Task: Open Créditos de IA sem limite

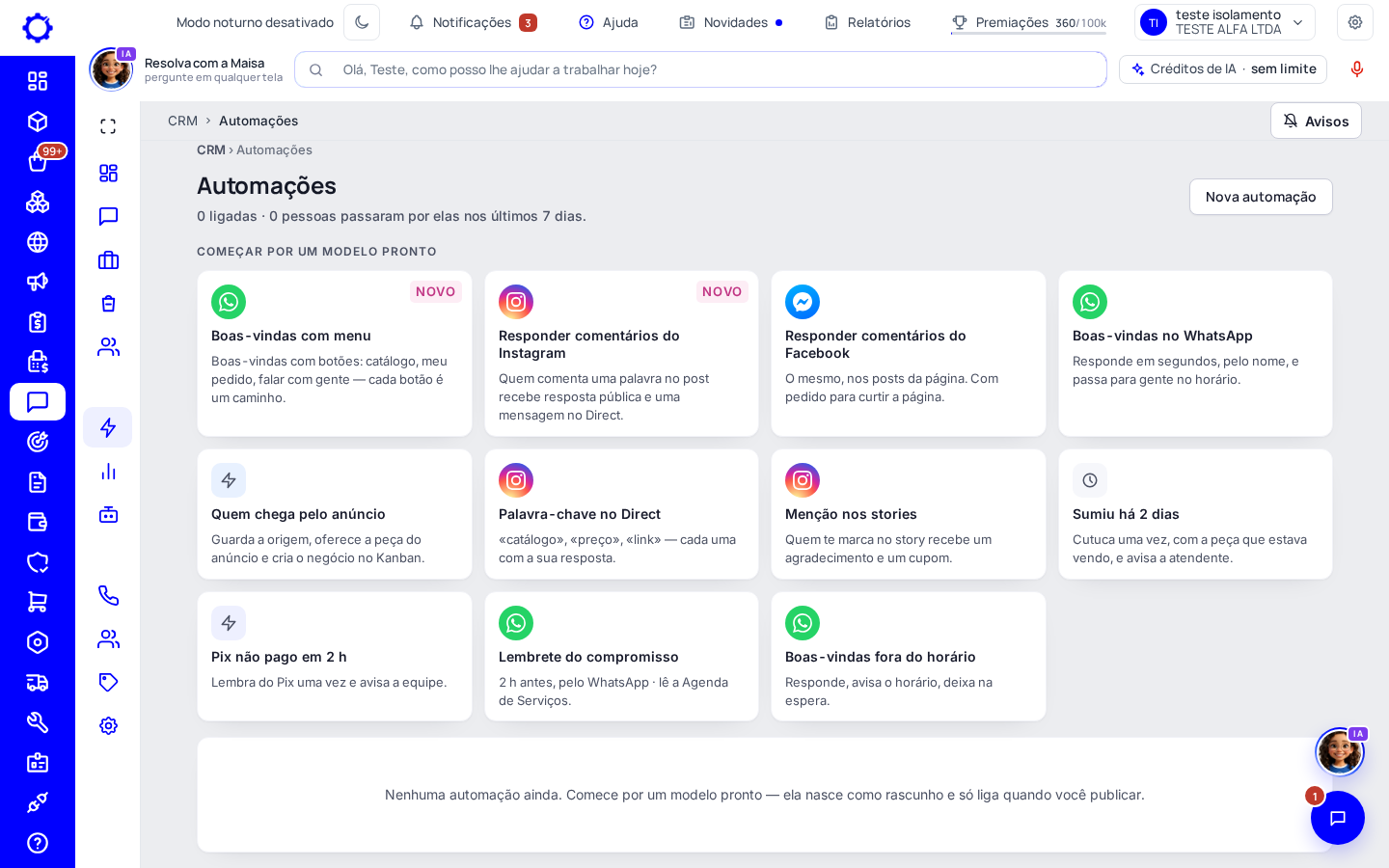Action: [x=1223, y=69]
